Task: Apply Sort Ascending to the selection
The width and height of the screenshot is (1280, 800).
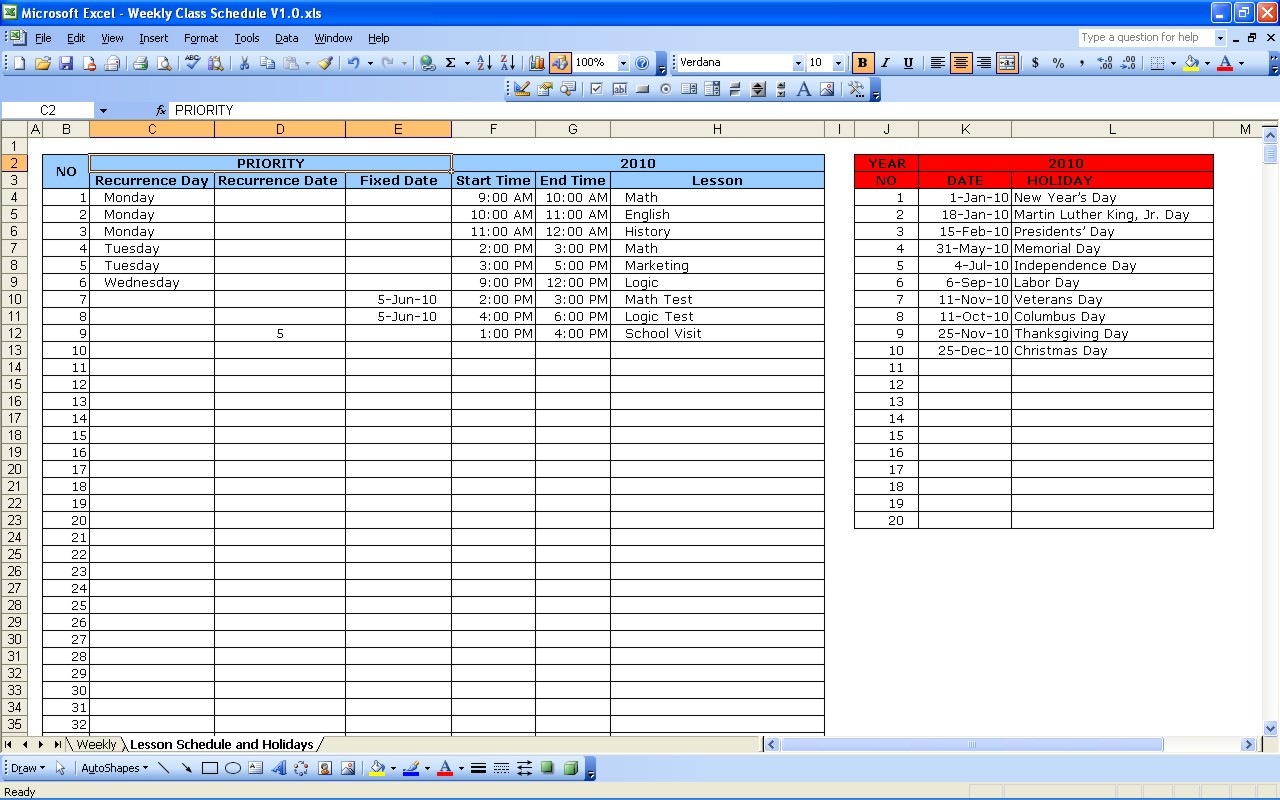Action: pyautogui.click(x=484, y=62)
